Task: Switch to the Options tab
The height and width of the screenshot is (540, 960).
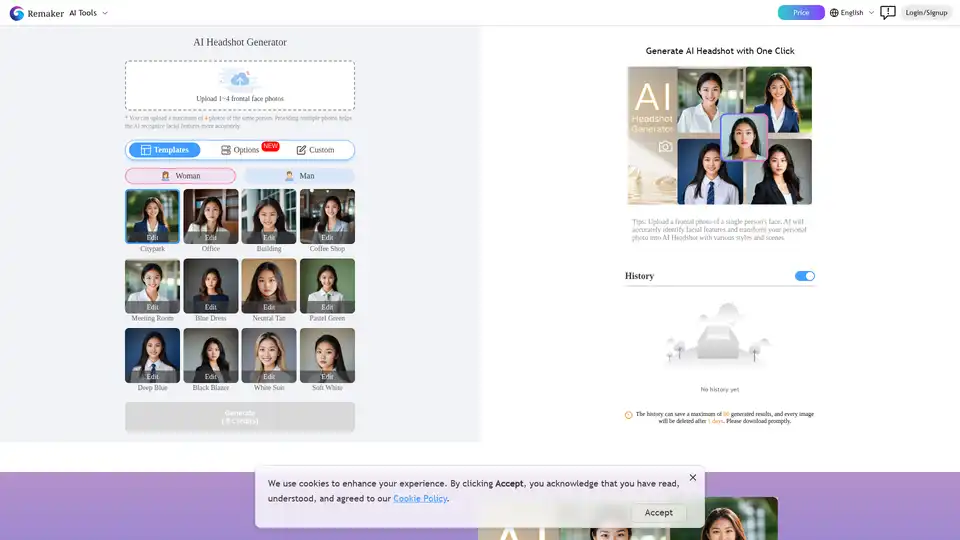Action: point(240,150)
